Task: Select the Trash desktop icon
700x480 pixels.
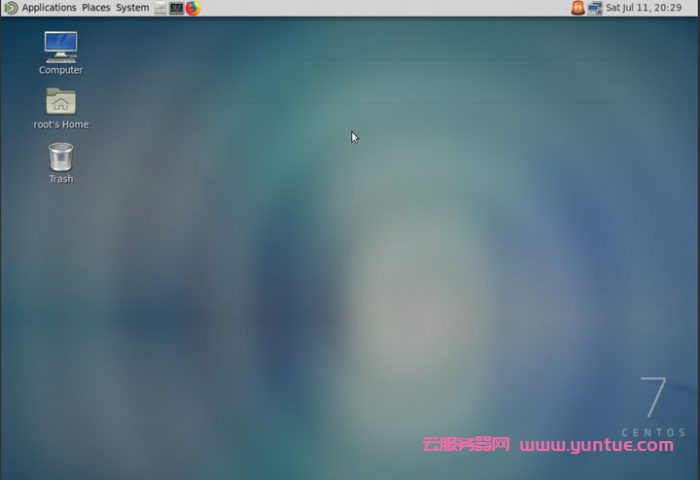Action: tap(61, 156)
